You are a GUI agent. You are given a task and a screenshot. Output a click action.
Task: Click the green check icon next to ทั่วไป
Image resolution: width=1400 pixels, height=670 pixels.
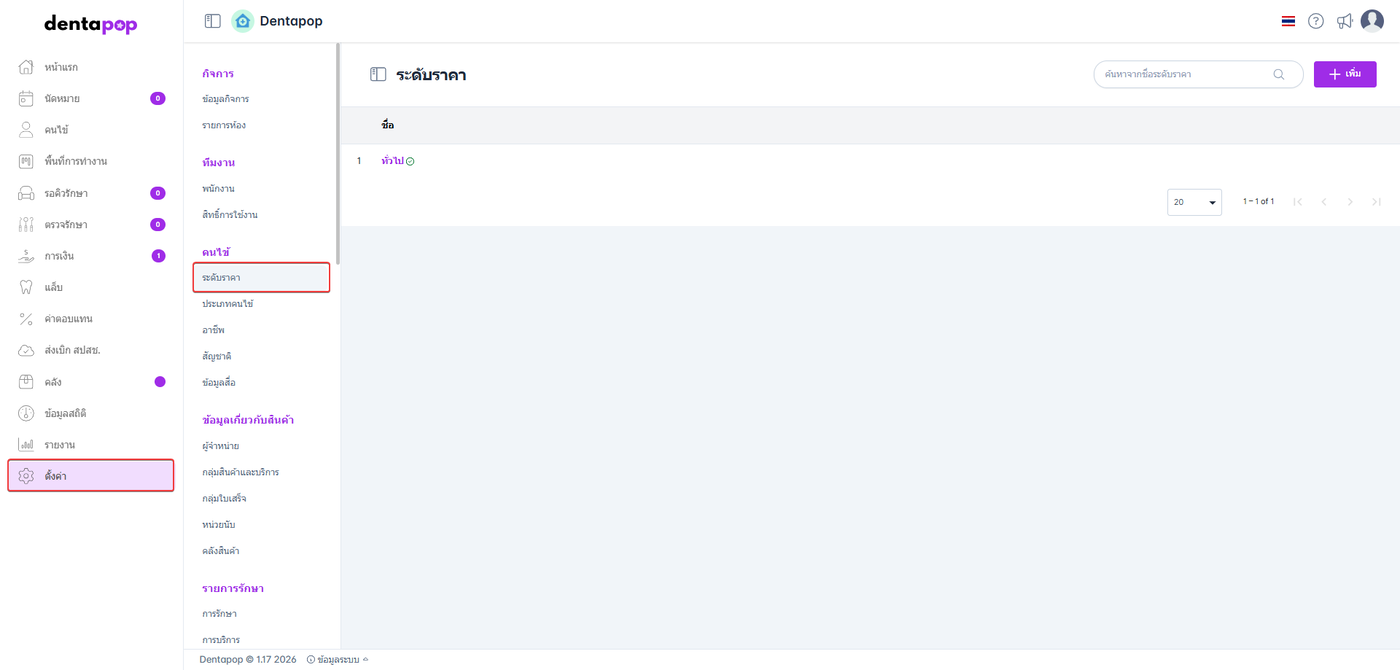click(x=410, y=161)
